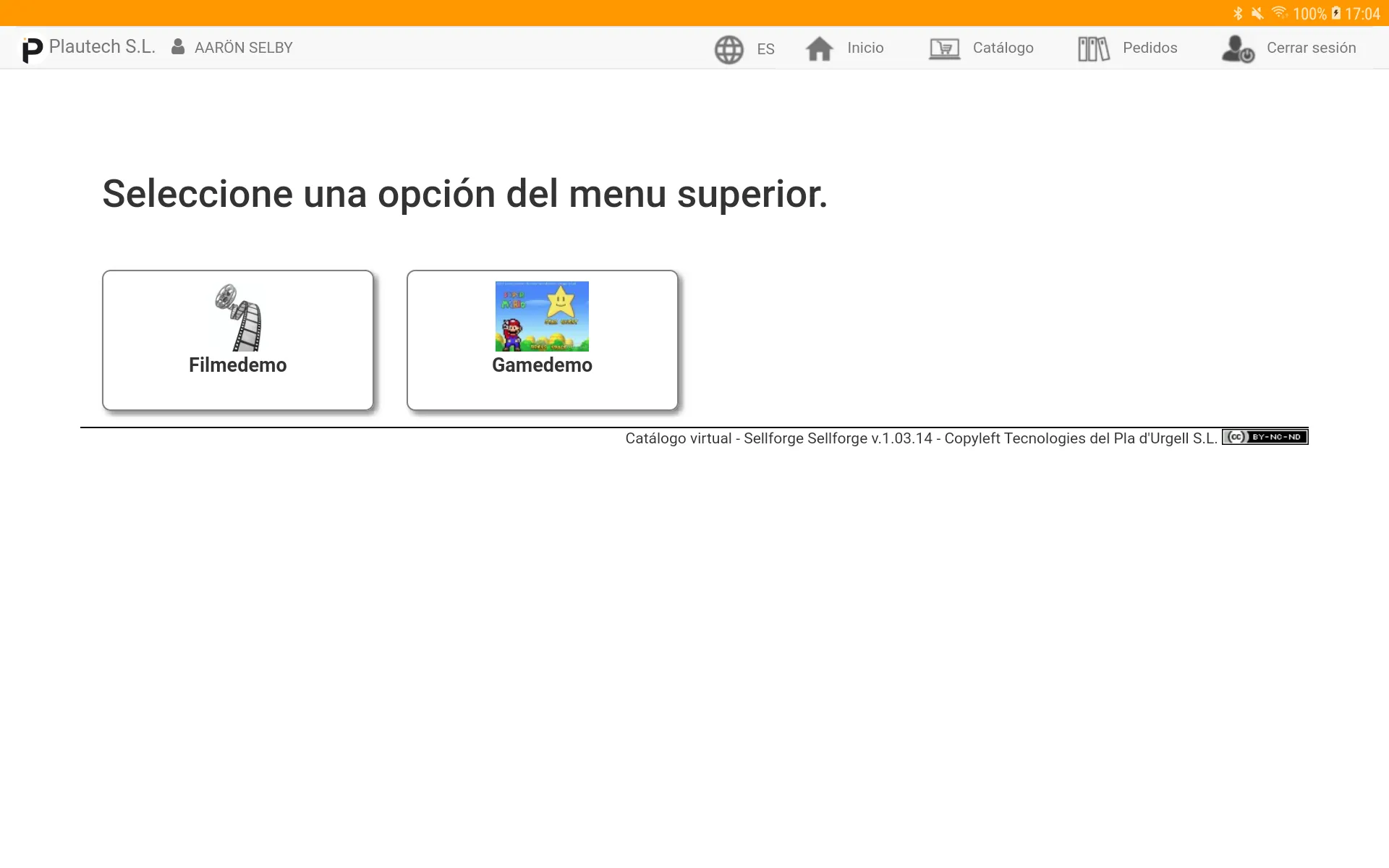The height and width of the screenshot is (868, 1389).
Task: Click the globe language icon
Action: pos(729,49)
